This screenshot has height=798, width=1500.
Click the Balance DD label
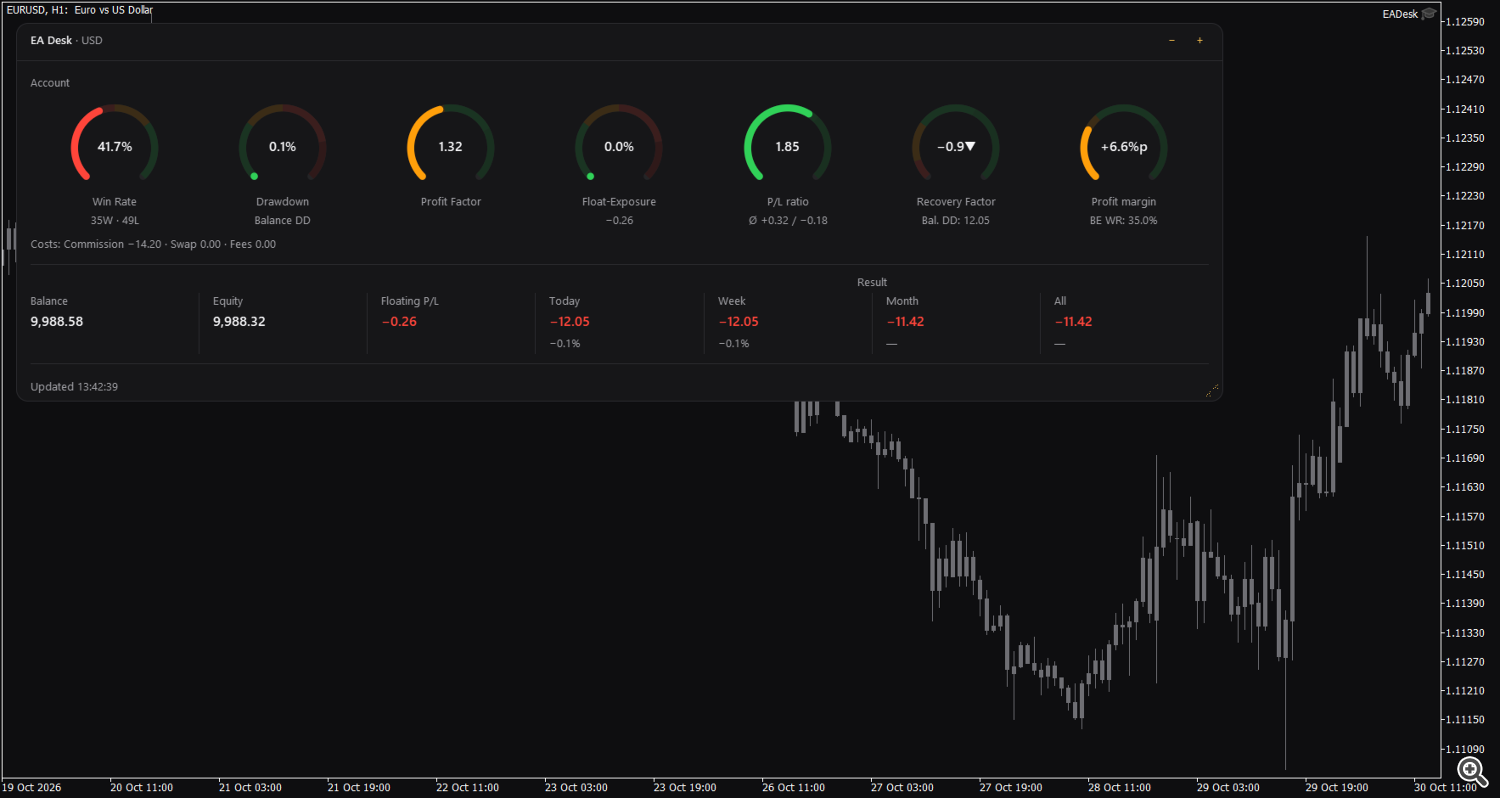click(283, 220)
